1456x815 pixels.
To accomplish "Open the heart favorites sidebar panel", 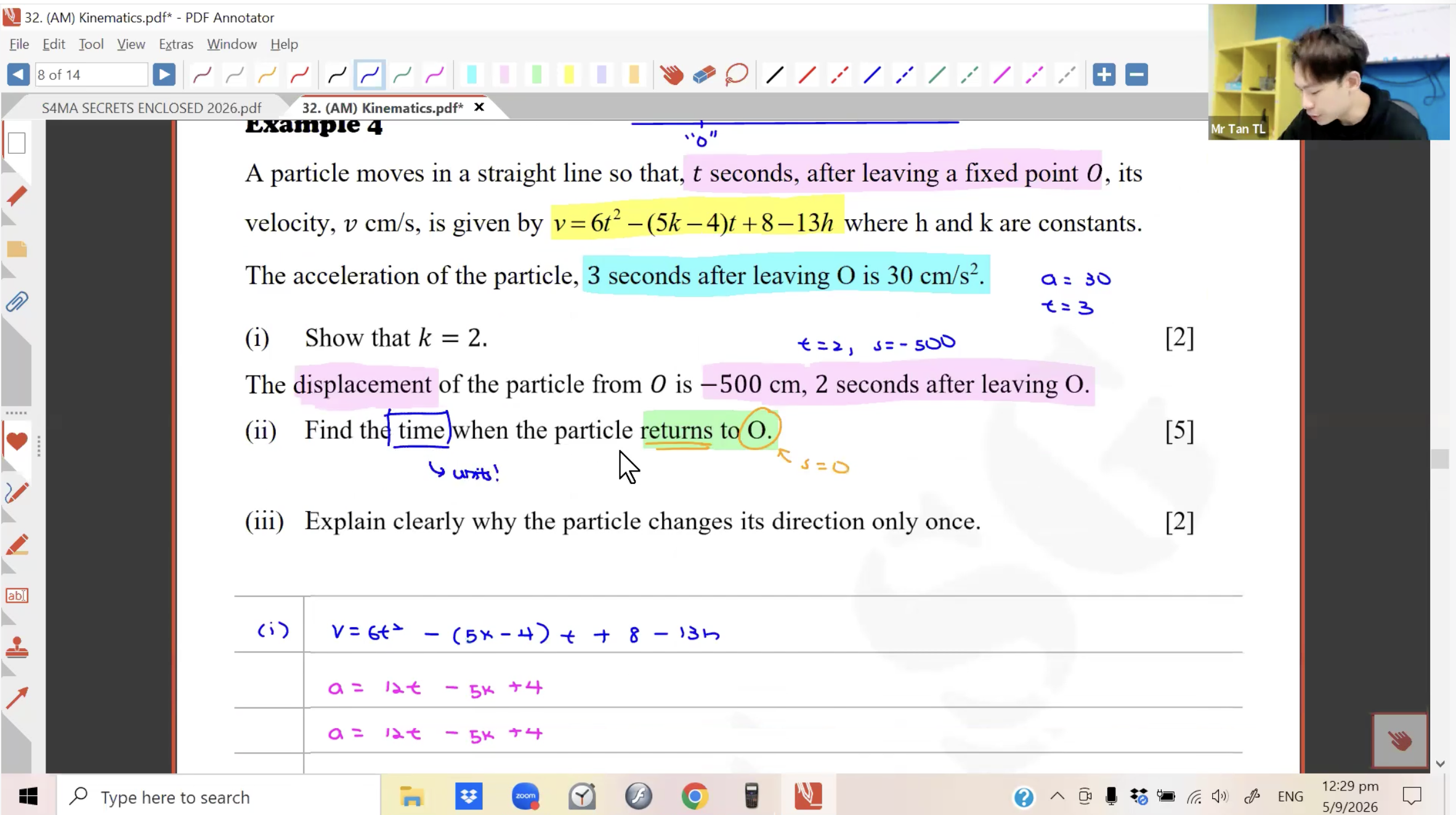I will 17,441.
